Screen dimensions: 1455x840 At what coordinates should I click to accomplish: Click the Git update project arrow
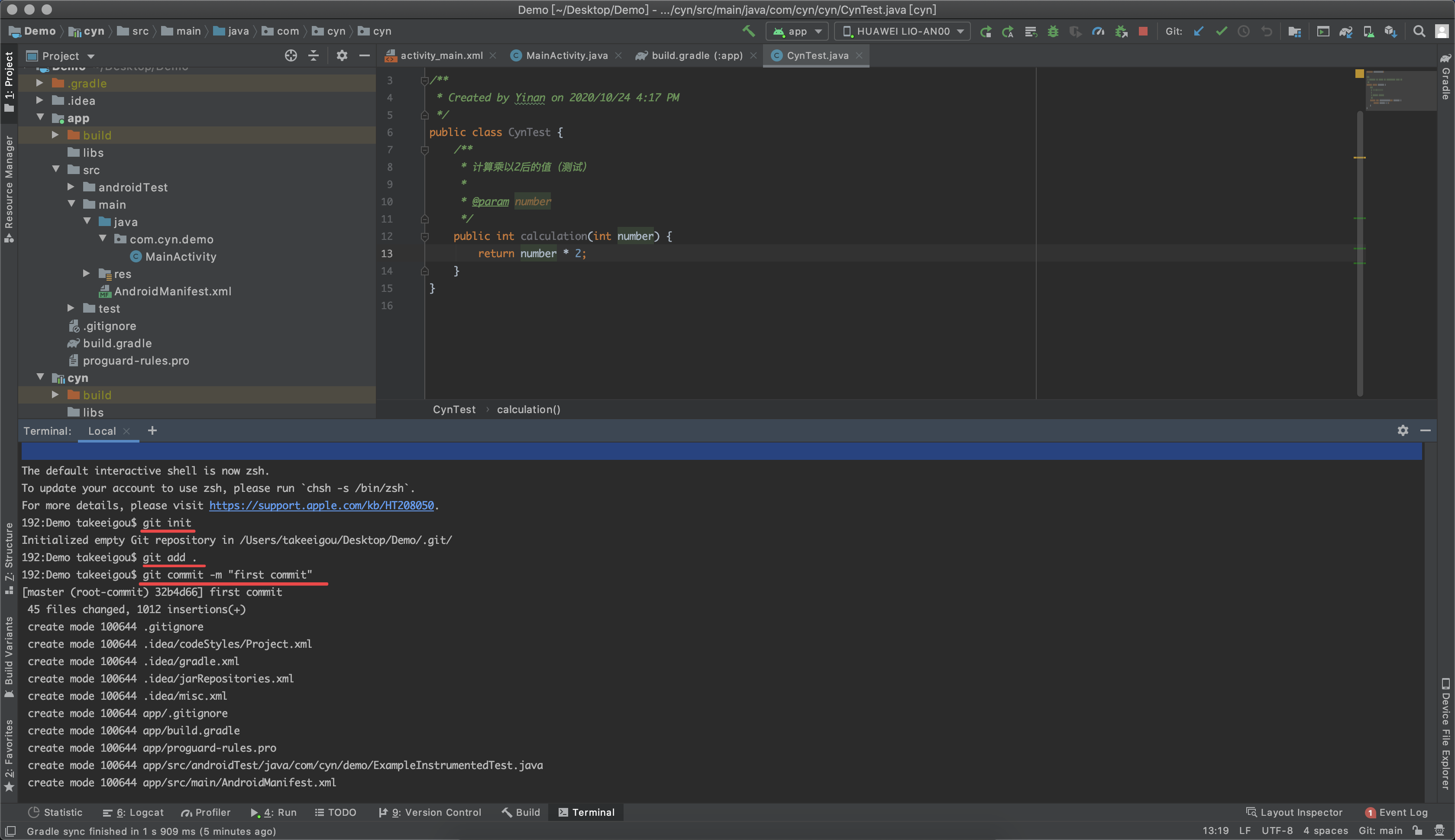tap(1198, 31)
